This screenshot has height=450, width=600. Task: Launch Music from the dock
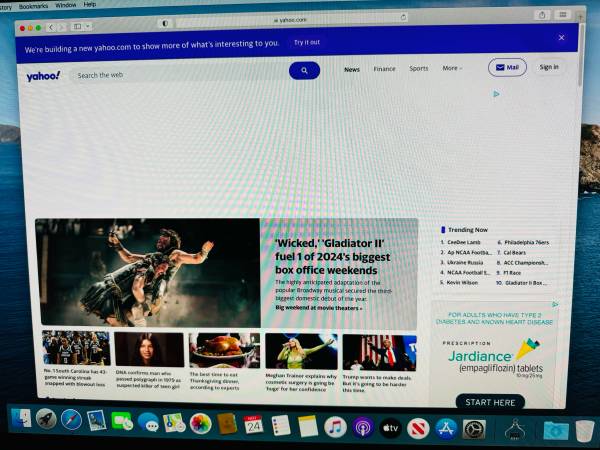[335, 426]
